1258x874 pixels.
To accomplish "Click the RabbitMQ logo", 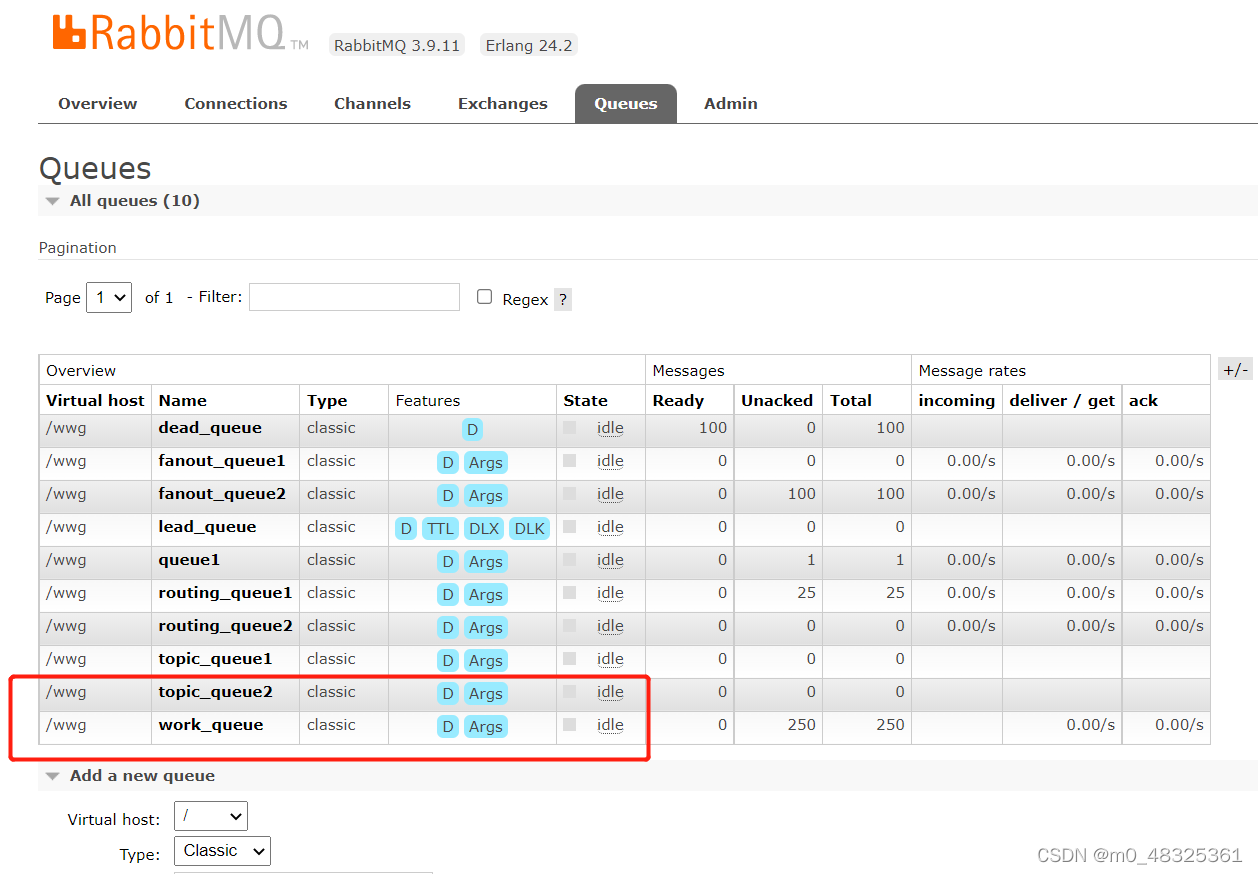I will [x=181, y=33].
